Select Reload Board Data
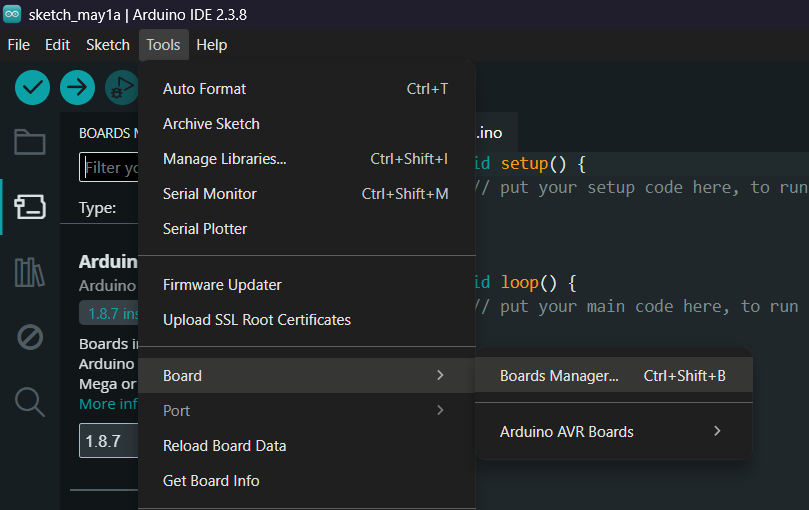This screenshot has width=809, height=510. tap(306, 446)
